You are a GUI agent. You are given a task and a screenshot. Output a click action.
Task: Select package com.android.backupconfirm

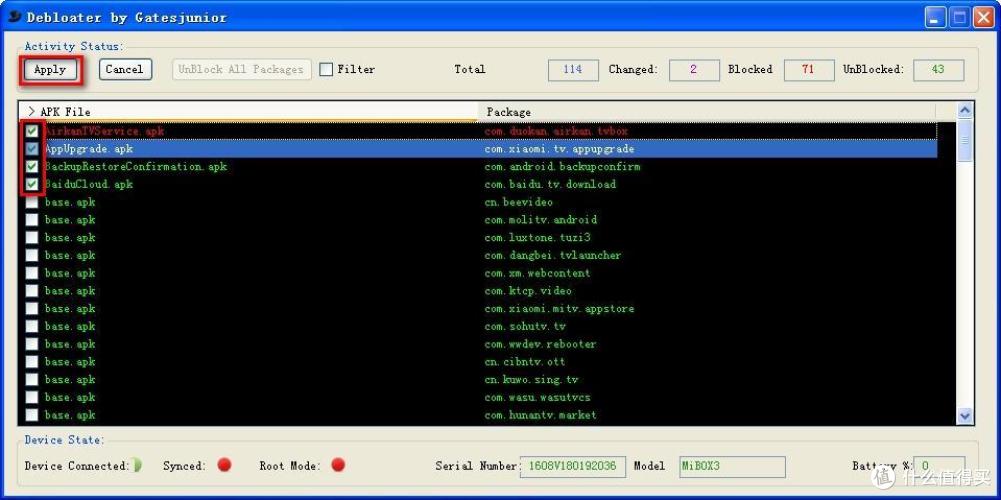point(562,167)
